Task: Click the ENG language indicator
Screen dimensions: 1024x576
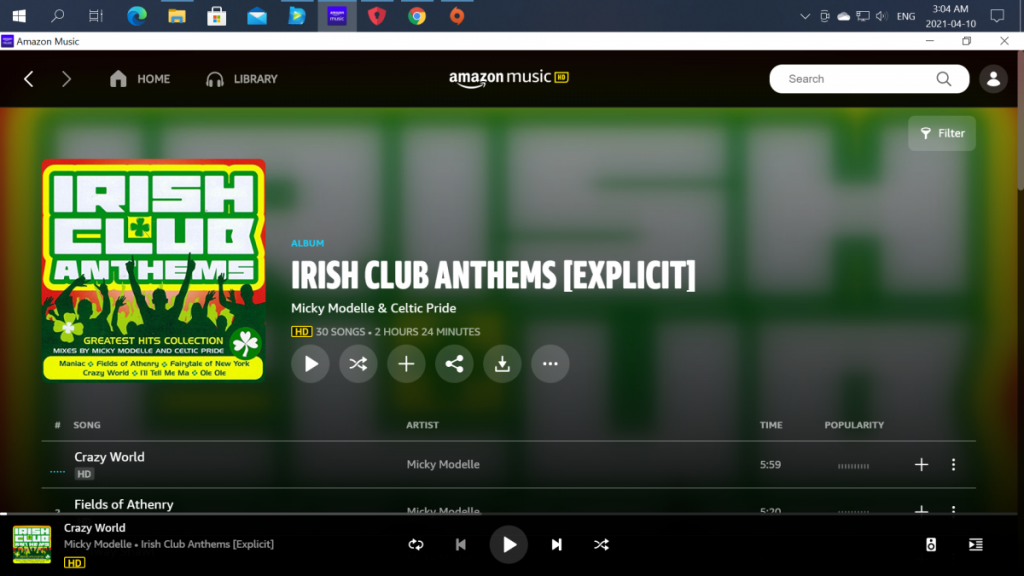Action: coord(906,16)
